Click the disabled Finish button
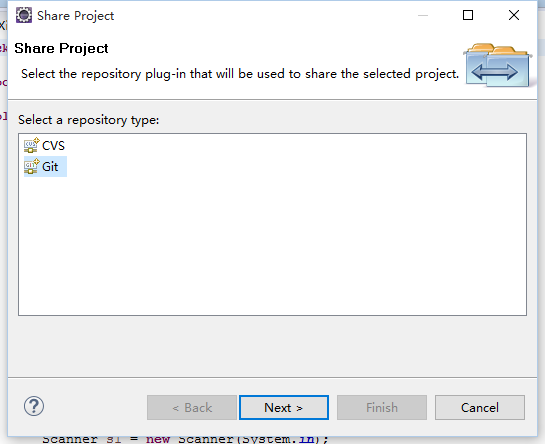 tap(382, 407)
